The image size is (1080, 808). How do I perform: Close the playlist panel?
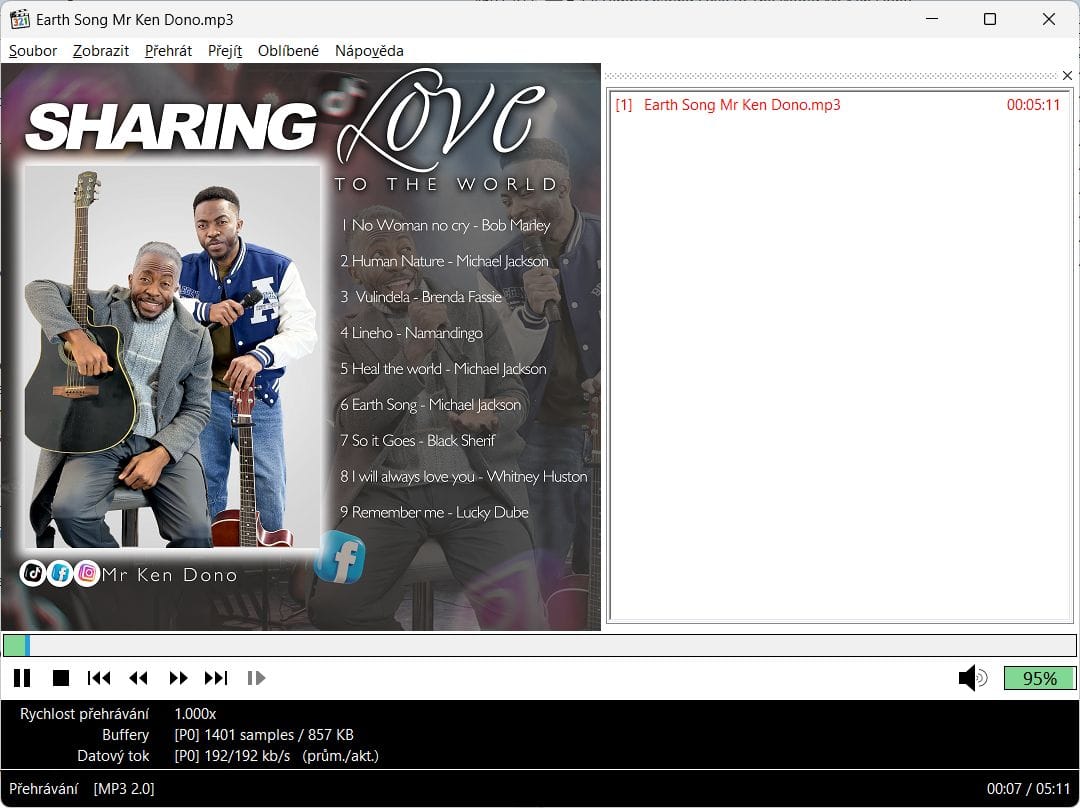click(1067, 76)
